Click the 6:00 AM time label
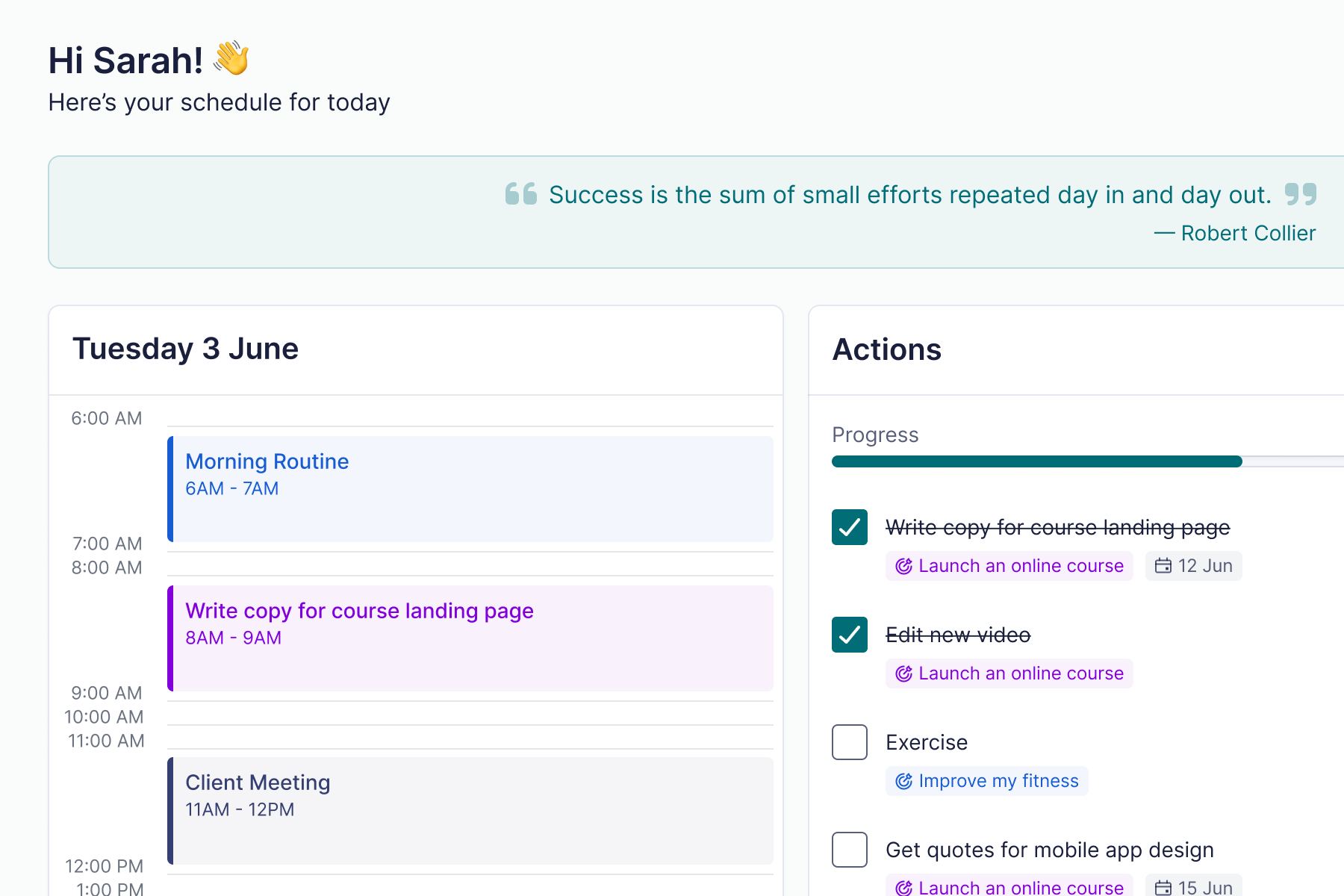Screen dimensions: 1344x896 107,418
